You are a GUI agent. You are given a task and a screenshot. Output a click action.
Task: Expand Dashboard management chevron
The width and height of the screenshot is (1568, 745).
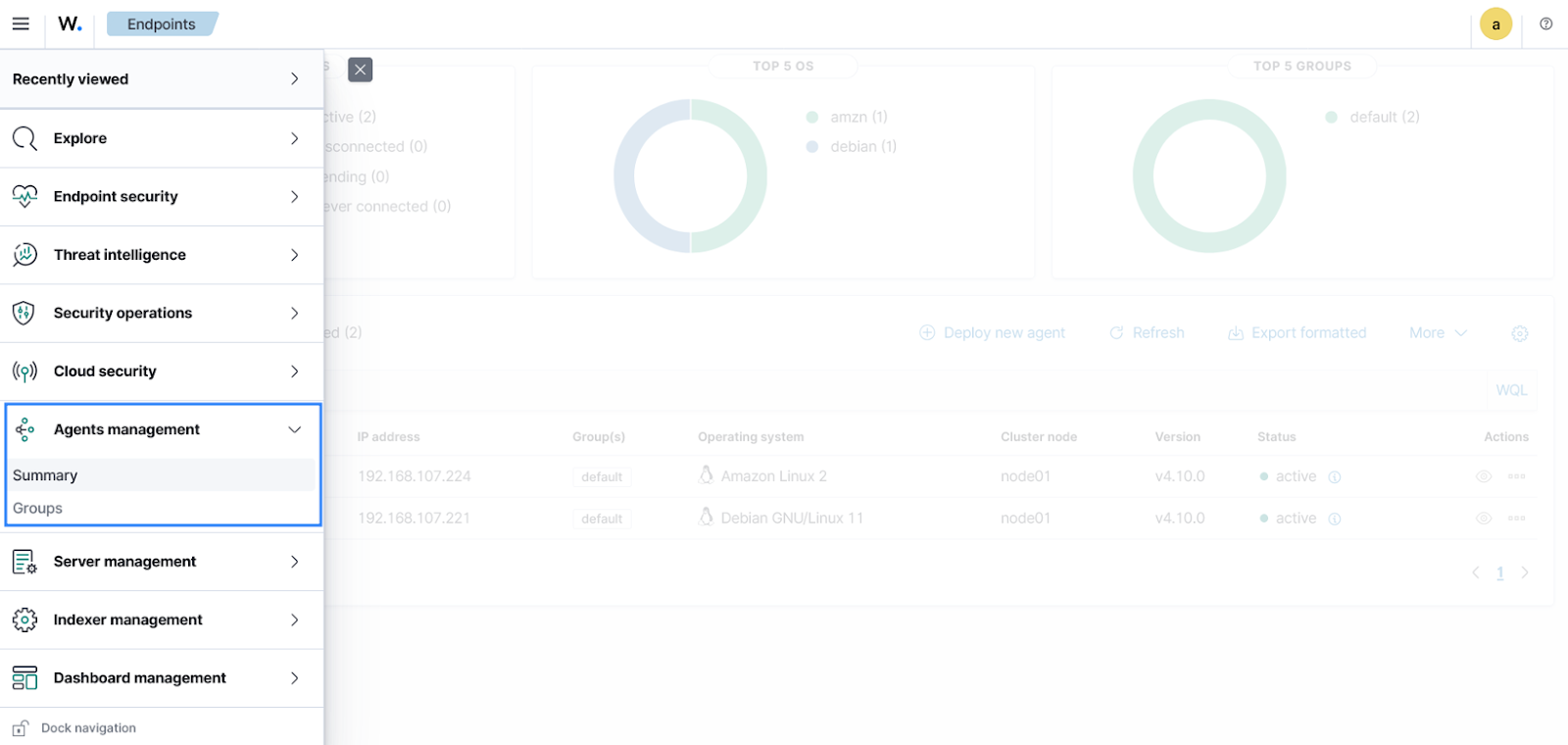coord(294,678)
